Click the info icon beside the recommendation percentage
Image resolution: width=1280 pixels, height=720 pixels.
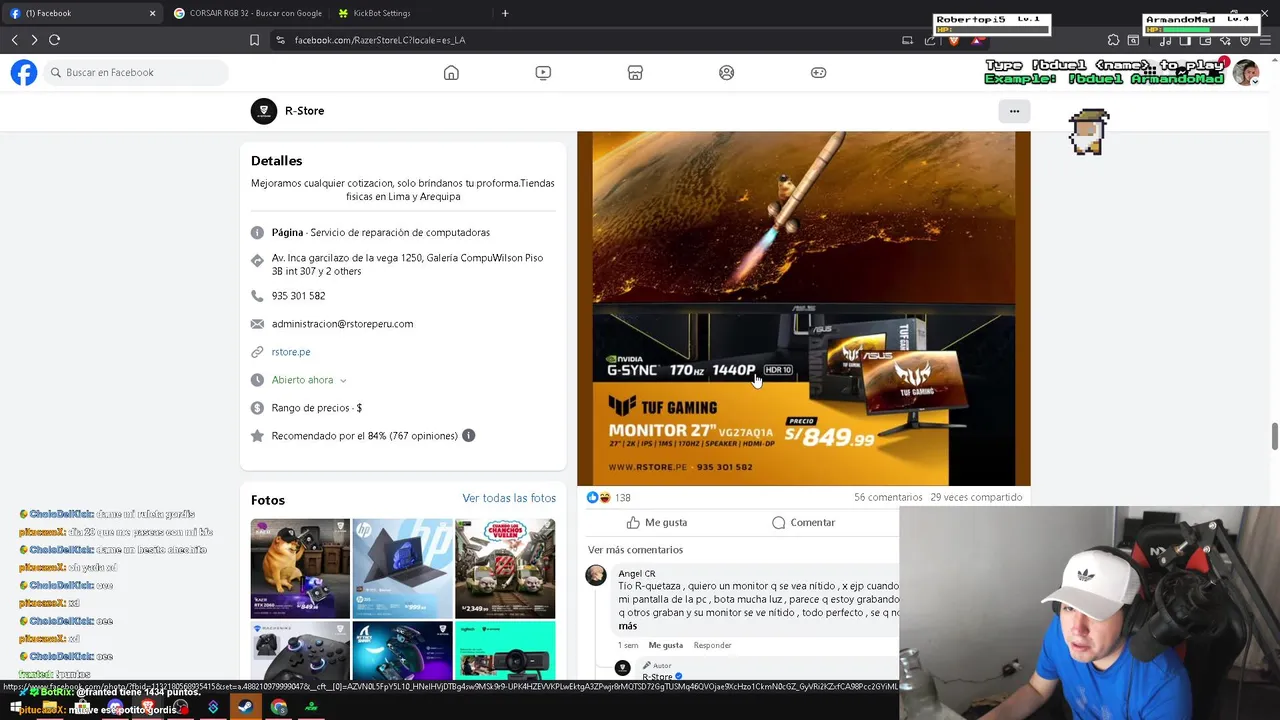468,435
